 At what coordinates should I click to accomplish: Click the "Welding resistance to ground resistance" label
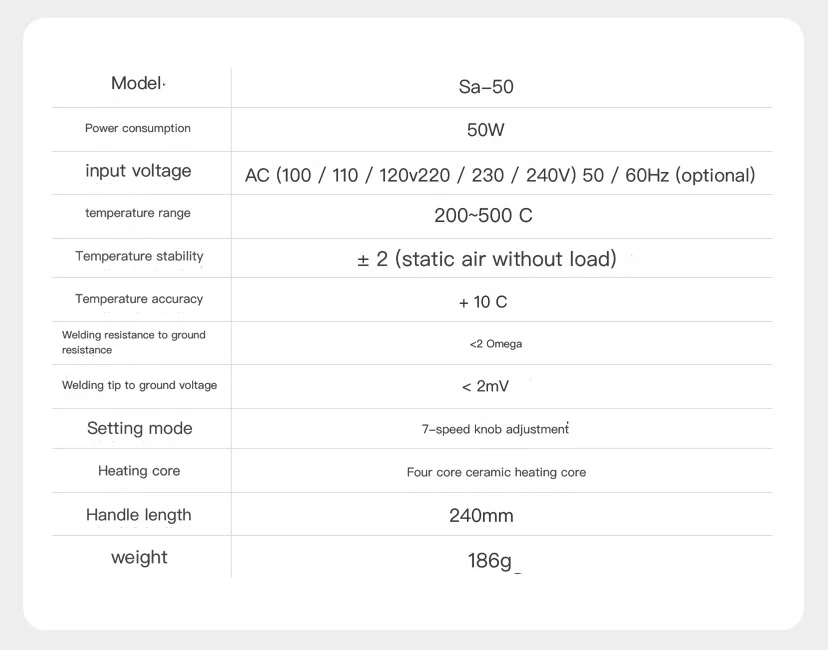click(x=133, y=342)
